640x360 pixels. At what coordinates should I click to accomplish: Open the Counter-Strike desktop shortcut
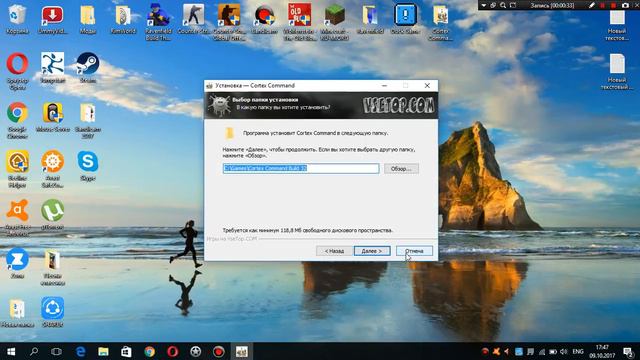point(193,19)
